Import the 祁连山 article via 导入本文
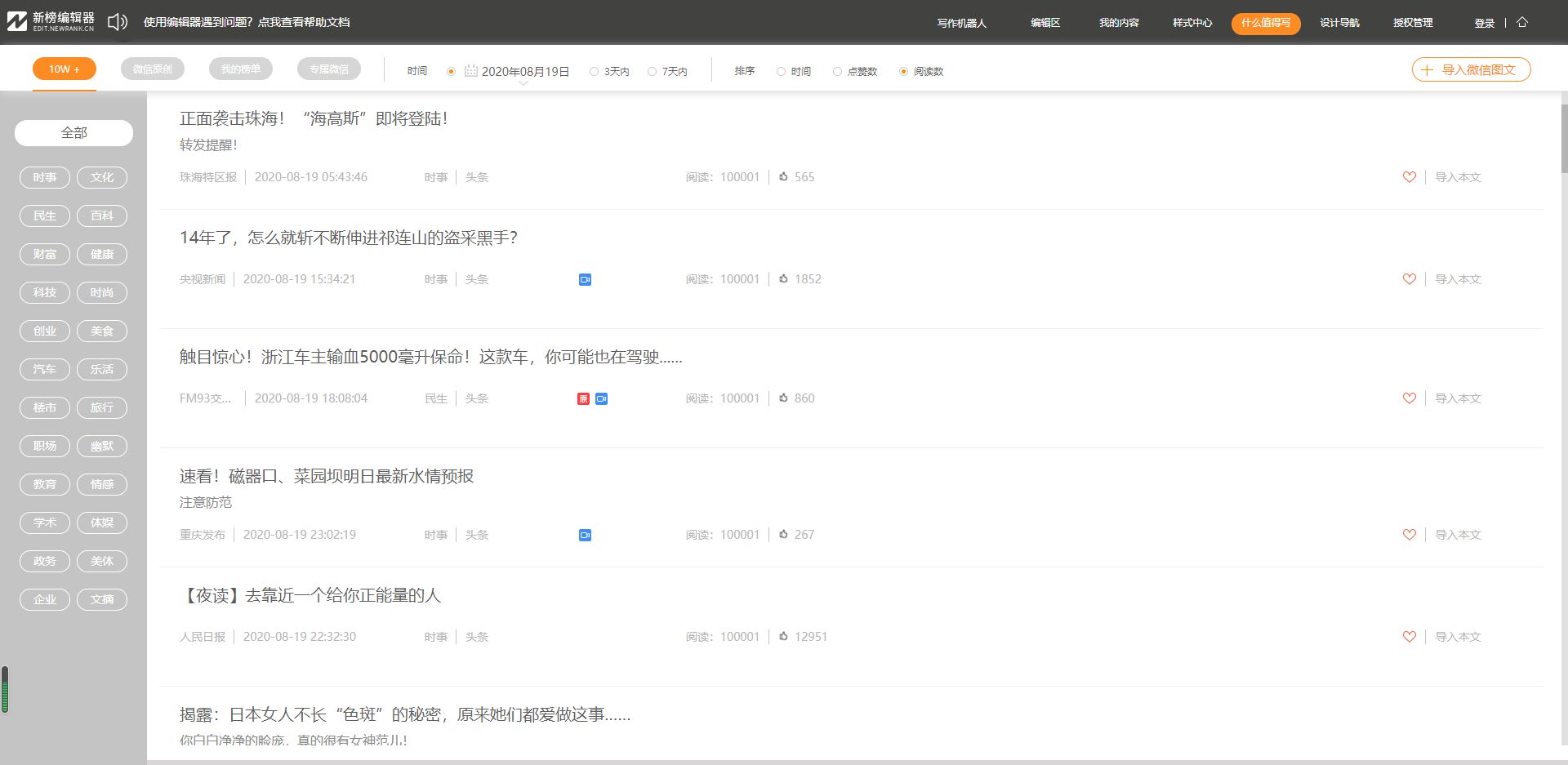Image resolution: width=1568 pixels, height=765 pixels. point(1459,279)
